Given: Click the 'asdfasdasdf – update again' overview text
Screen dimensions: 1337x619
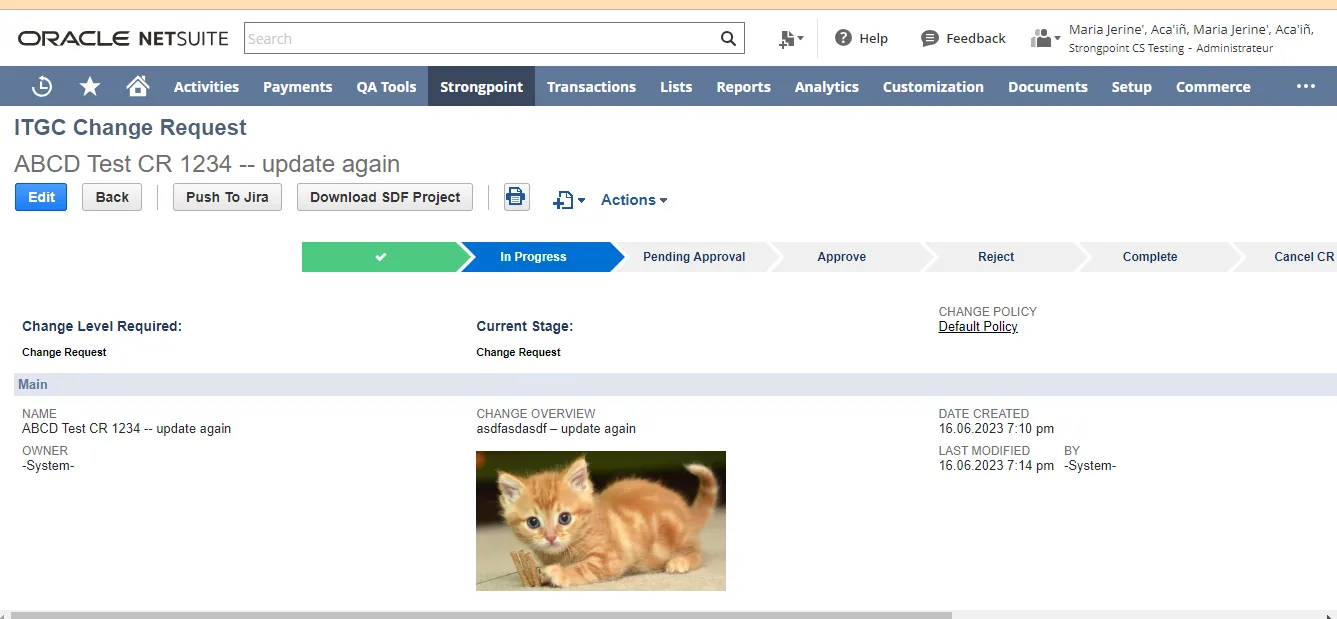Looking at the screenshot, I should tap(556, 429).
